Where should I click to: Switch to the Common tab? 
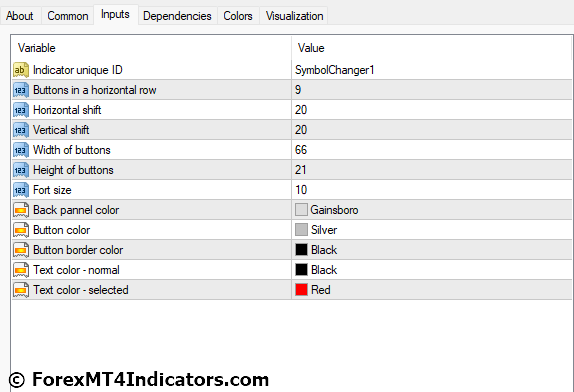click(68, 16)
